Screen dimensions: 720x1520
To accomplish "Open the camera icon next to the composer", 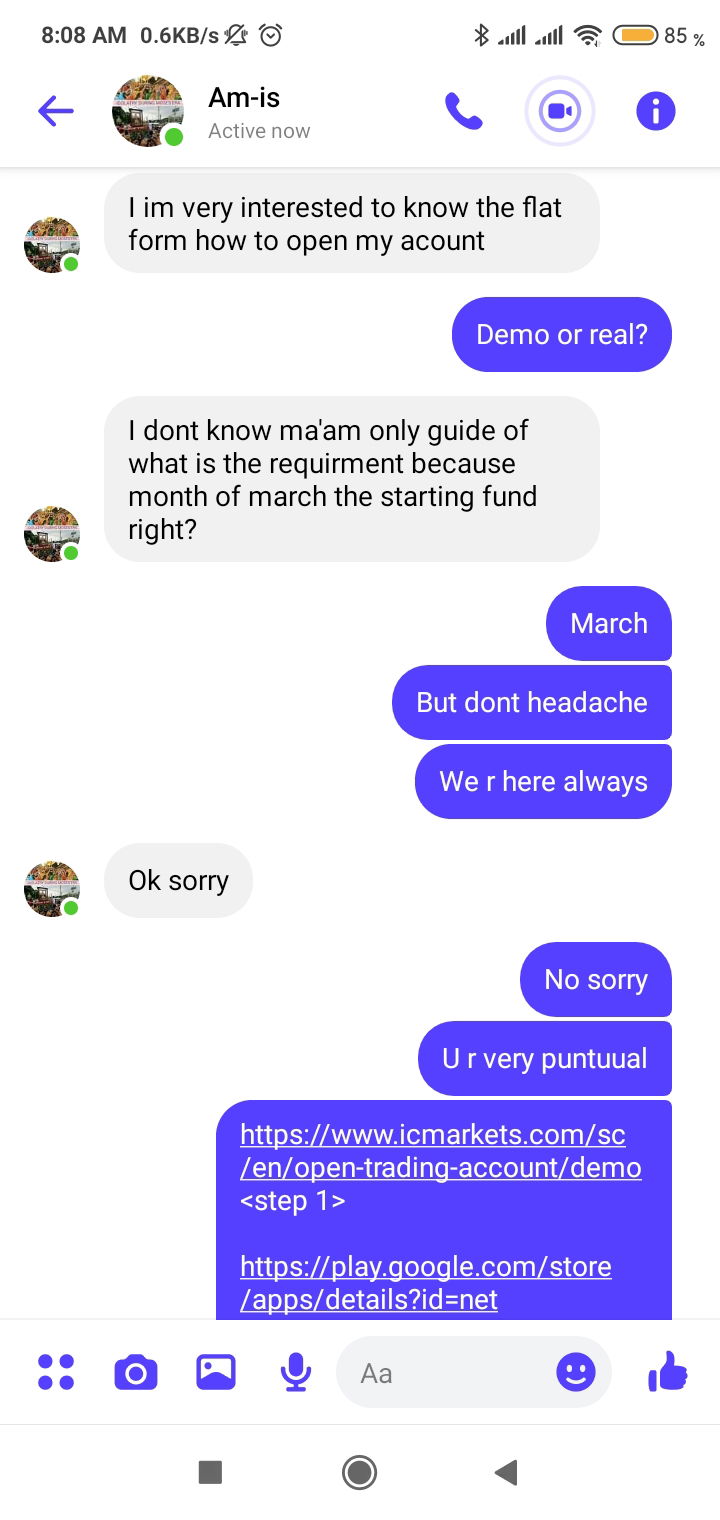I will (x=136, y=1372).
